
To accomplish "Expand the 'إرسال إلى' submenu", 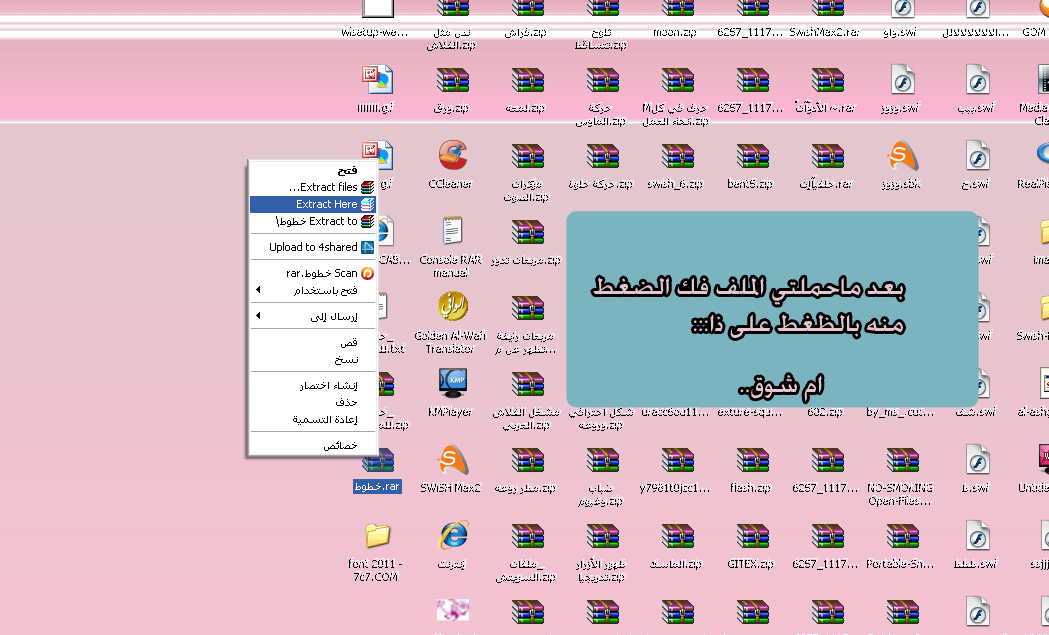I will [x=258, y=316].
